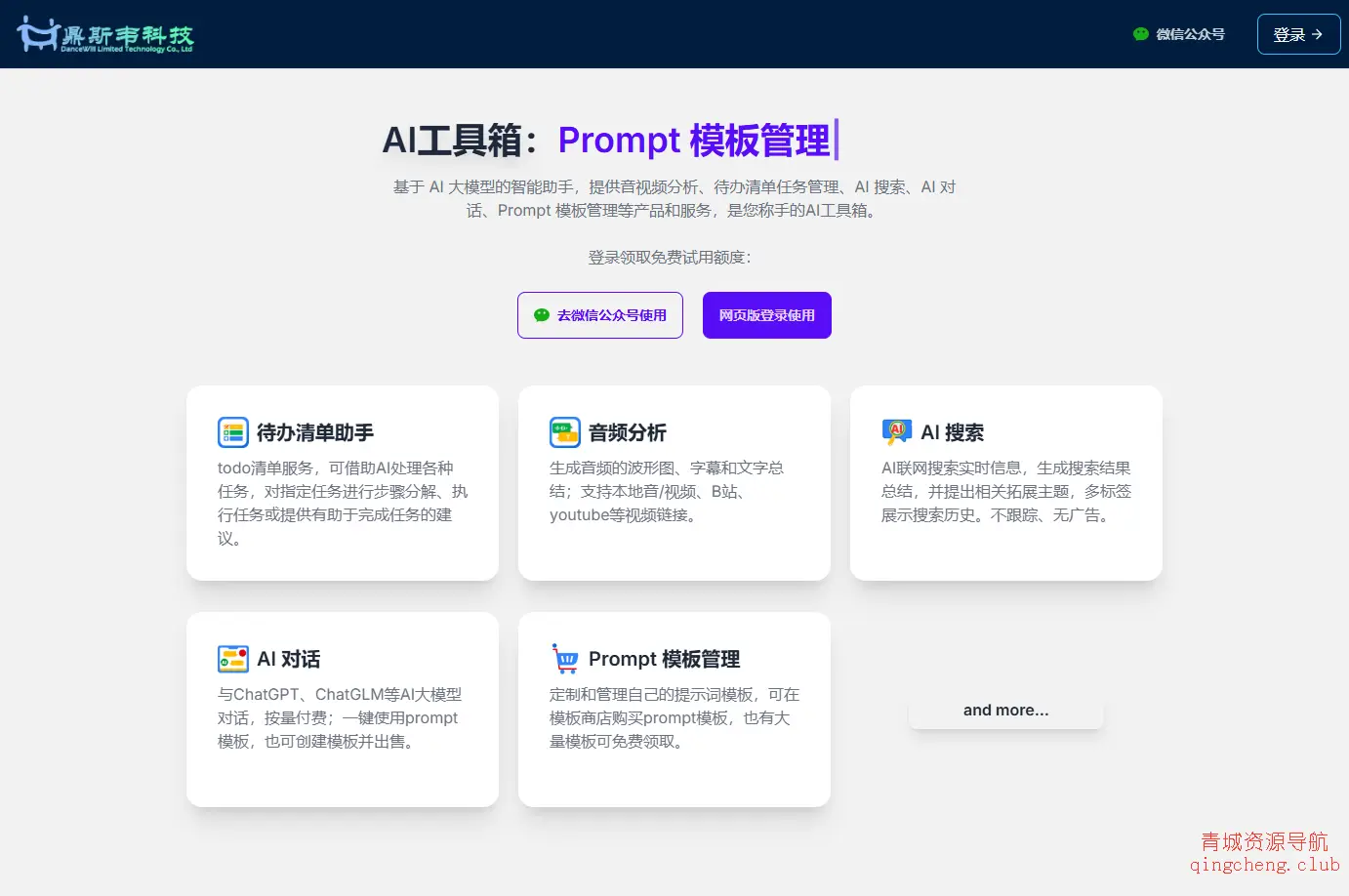
Task: Click the WeChat icon inside 去微信公众号使用 button
Action: coord(541,314)
